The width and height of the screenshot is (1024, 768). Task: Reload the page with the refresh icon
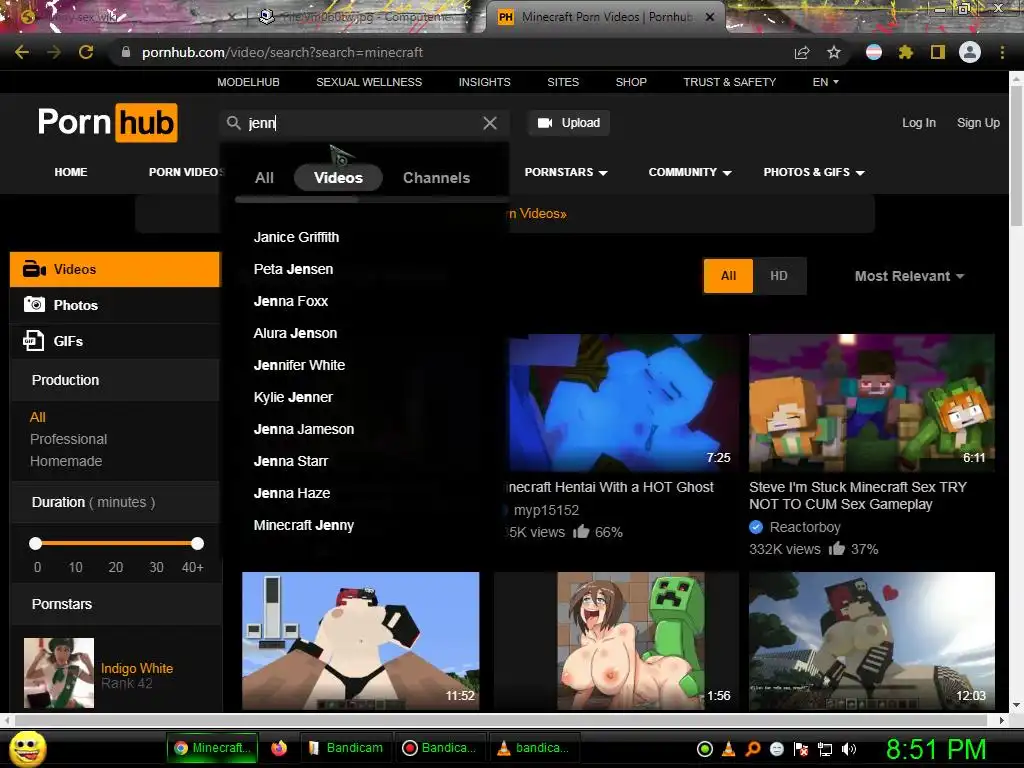pos(86,52)
